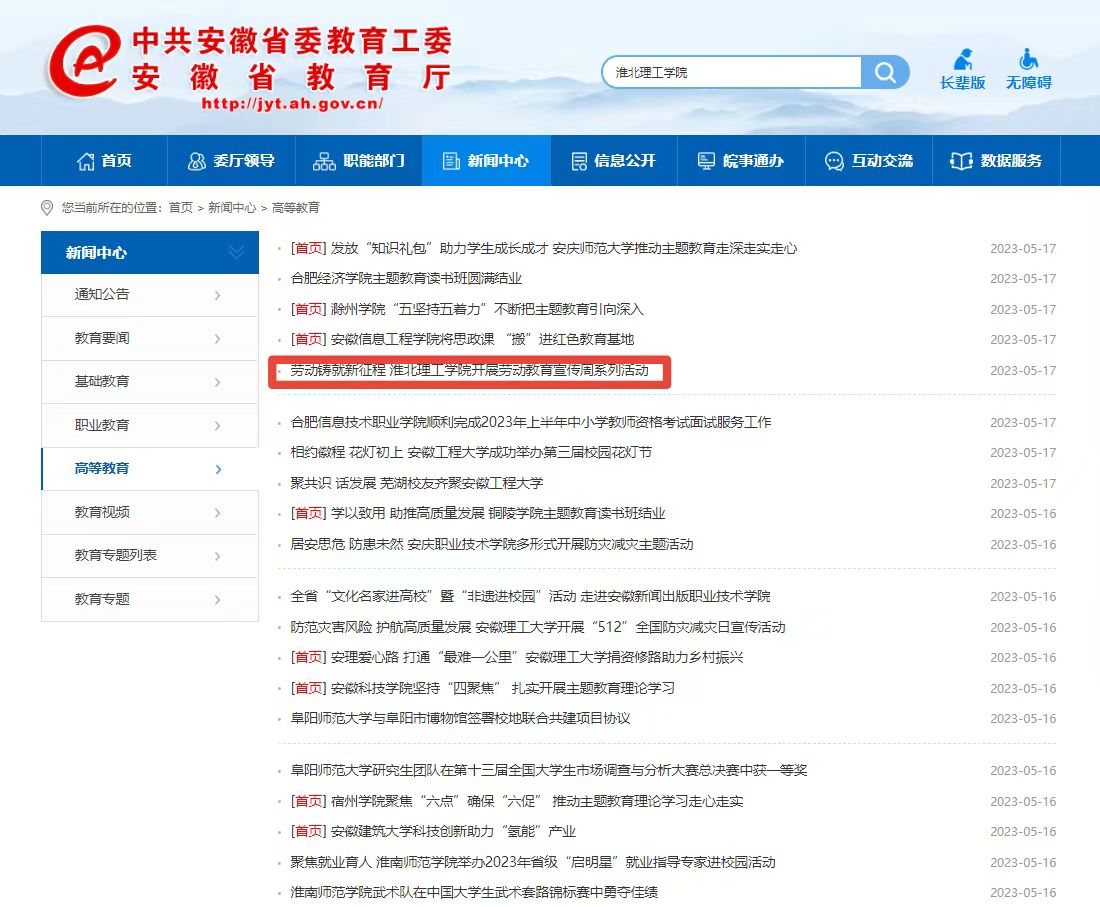Open the 合肥经济学院 读书班 news article
The height and width of the screenshot is (907, 1100).
[406, 279]
